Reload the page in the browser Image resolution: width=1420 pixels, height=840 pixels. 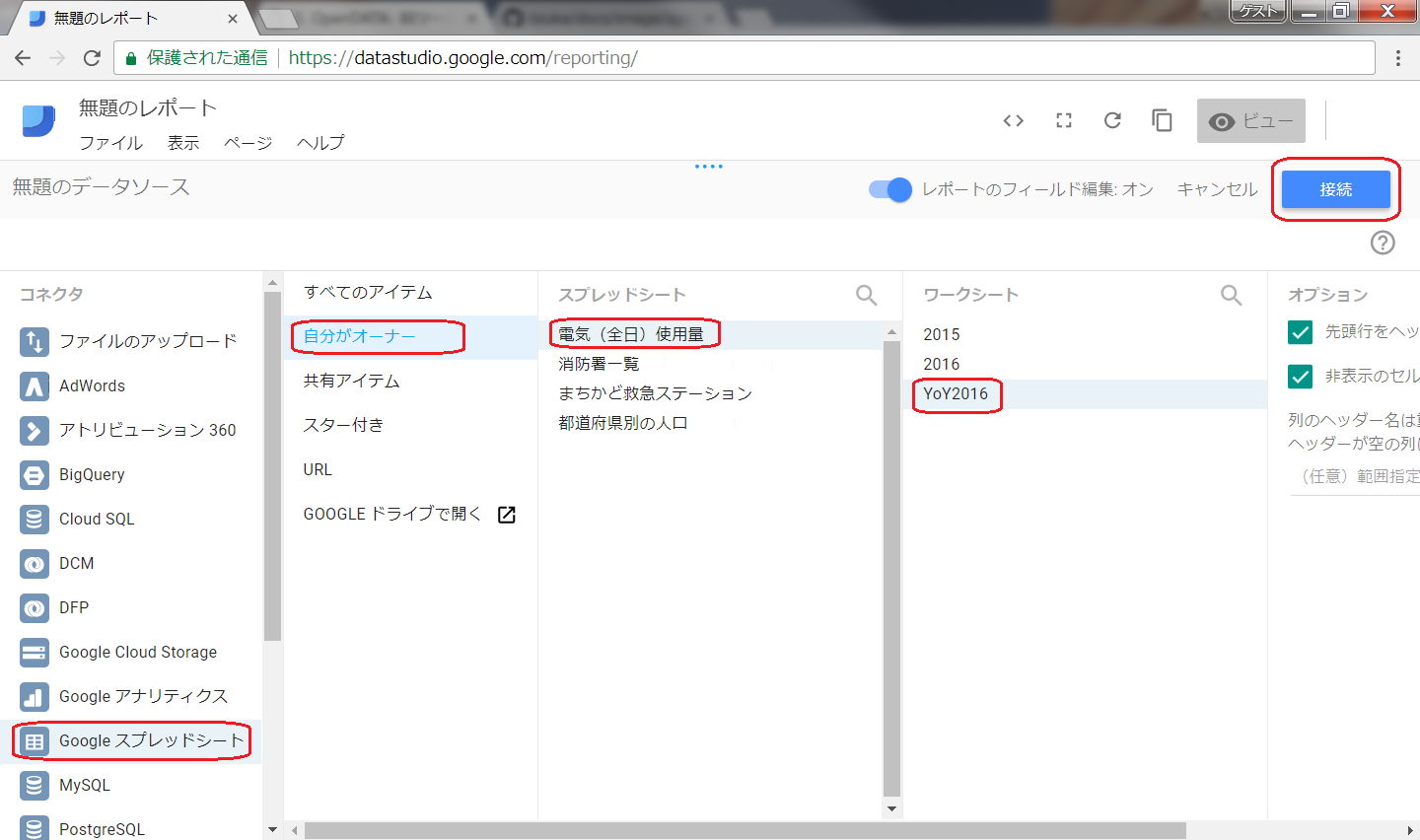point(92,58)
